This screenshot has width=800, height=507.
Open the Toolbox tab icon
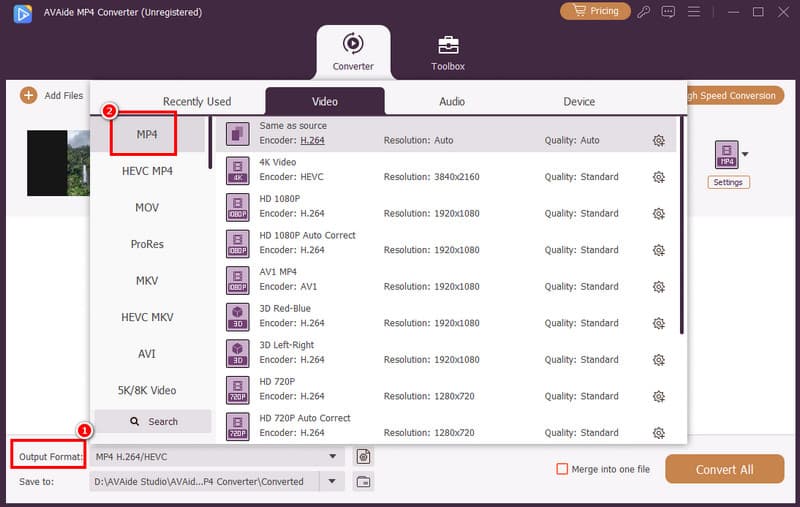[448, 46]
